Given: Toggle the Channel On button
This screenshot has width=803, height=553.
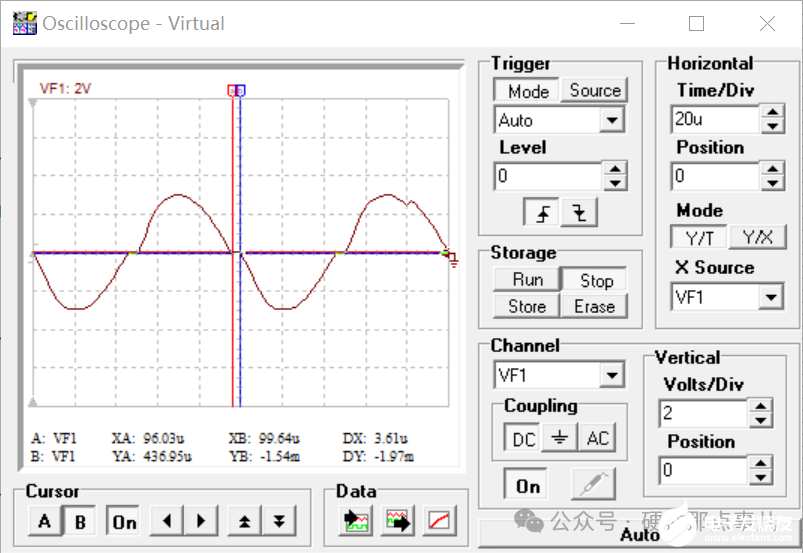Looking at the screenshot, I should (x=527, y=485).
